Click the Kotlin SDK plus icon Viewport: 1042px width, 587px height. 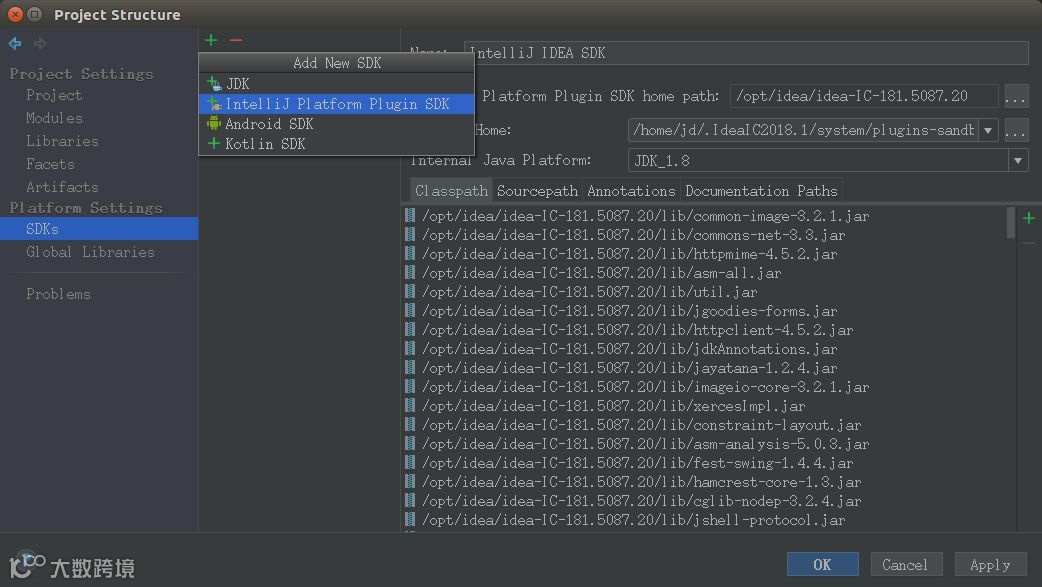pyautogui.click(x=213, y=144)
